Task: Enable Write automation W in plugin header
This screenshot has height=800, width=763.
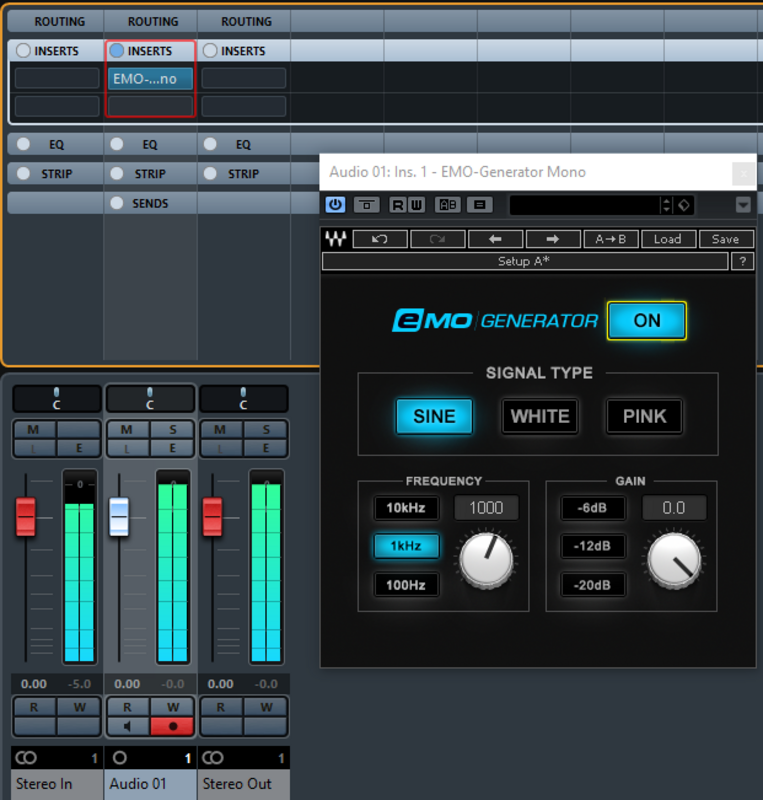Action: click(x=416, y=205)
